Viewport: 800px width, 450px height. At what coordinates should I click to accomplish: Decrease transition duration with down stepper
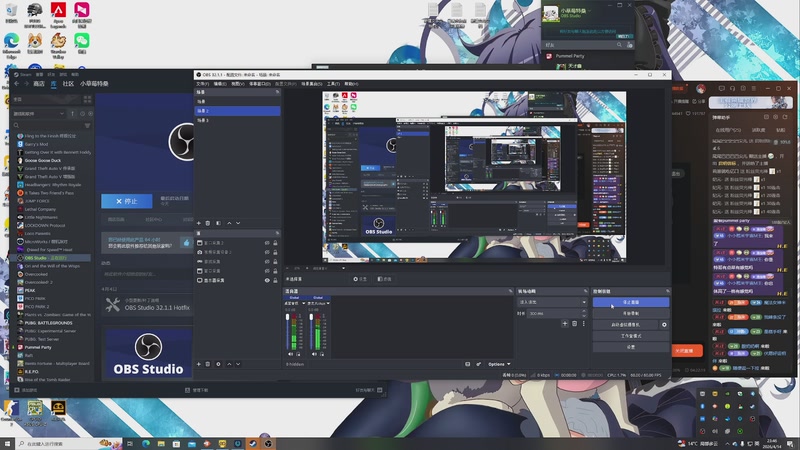[x=584, y=316]
